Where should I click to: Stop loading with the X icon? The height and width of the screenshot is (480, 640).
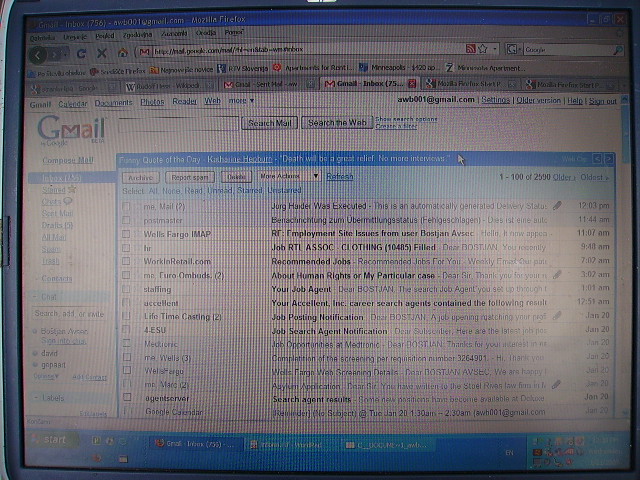(102, 53)
